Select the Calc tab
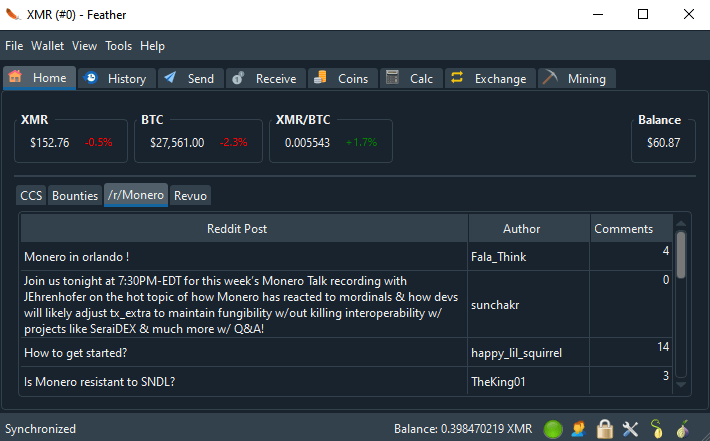This screenshot has width=710, height=441. point(410,78)
